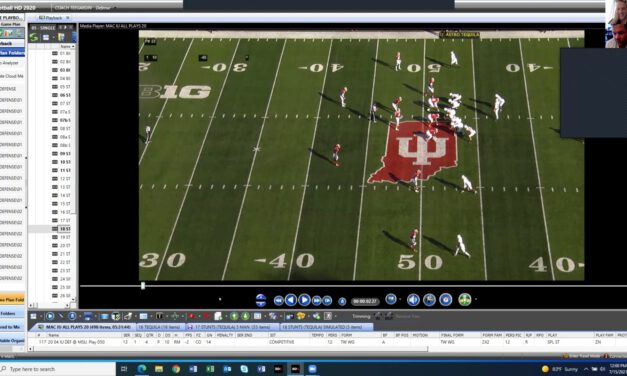627x376 pixels.
Task: Click the yellow people group icon in toolbar
Action: (x=301, y=316)
